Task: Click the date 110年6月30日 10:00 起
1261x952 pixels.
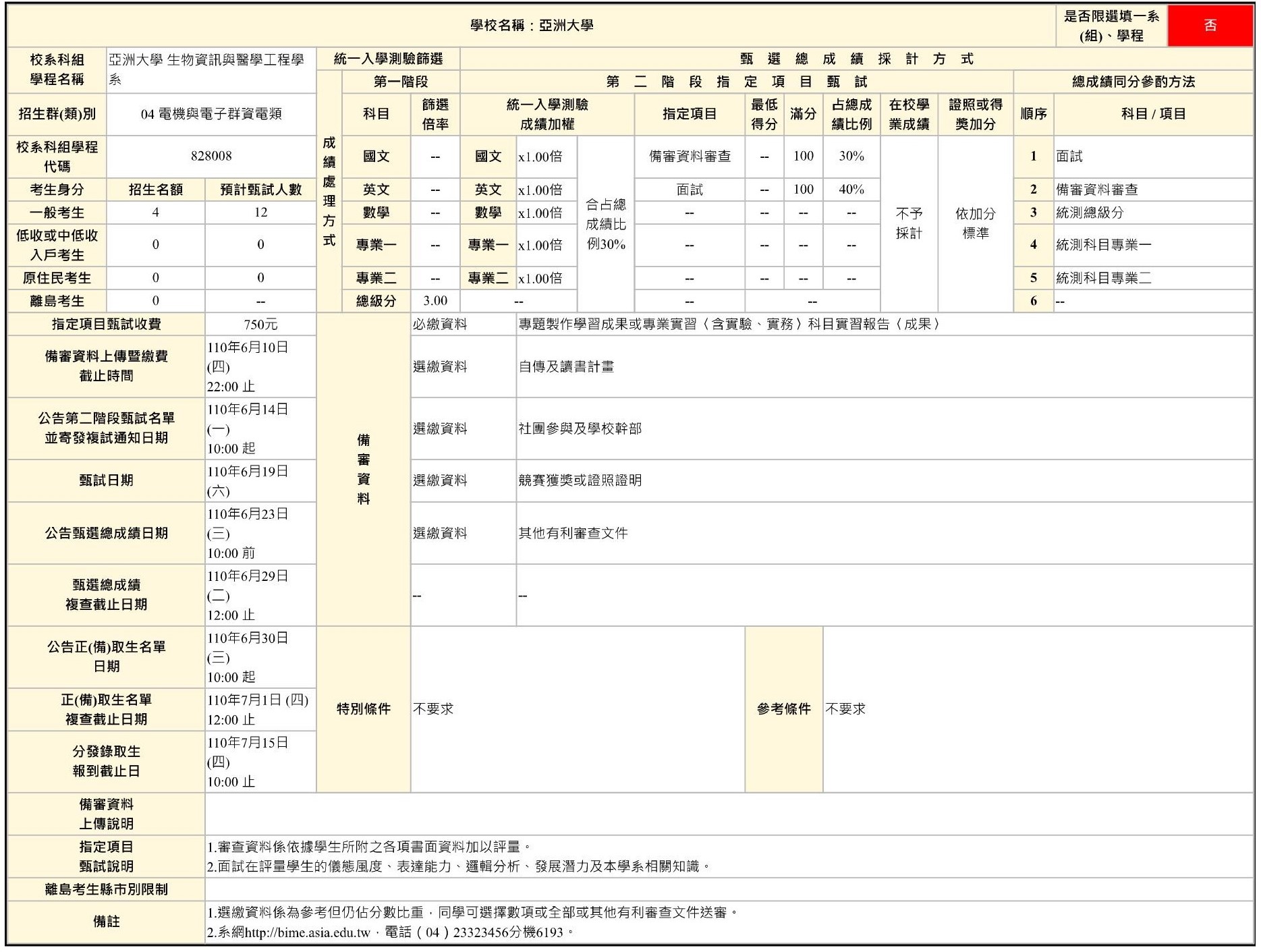Action: pyautogui.click(x=248, y=658)
